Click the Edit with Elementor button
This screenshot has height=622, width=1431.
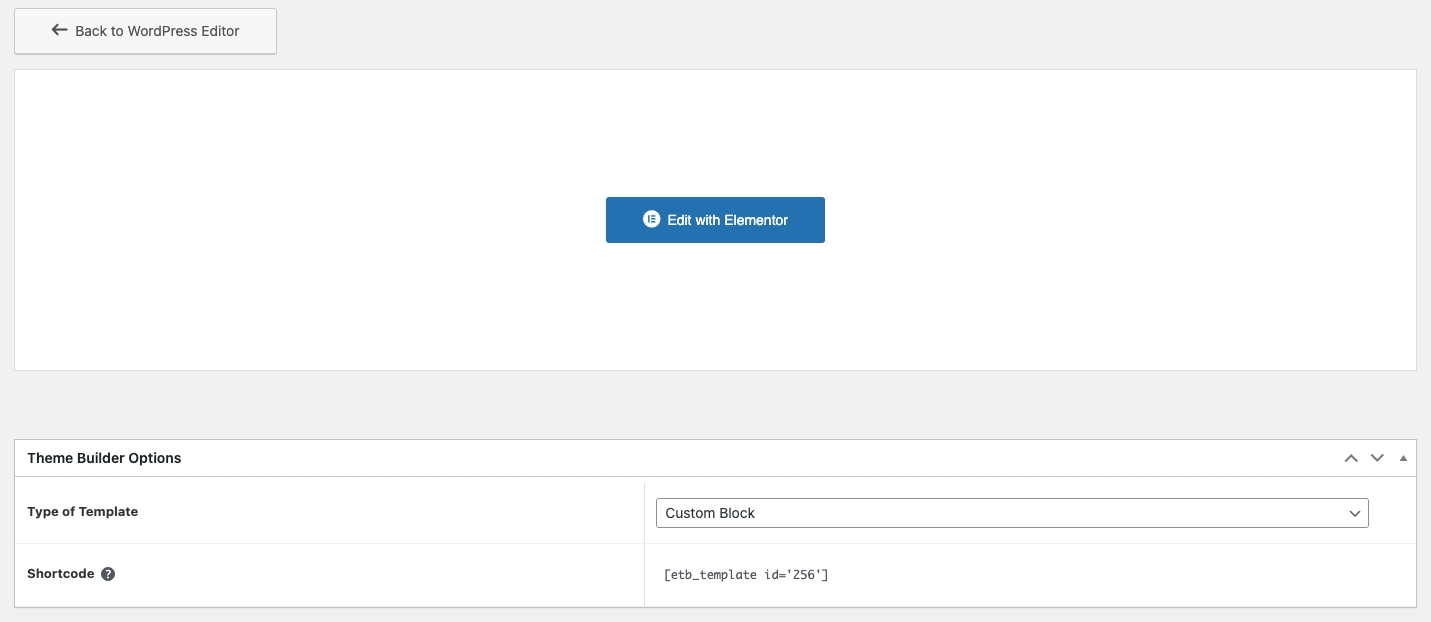[x=715, y=220]
